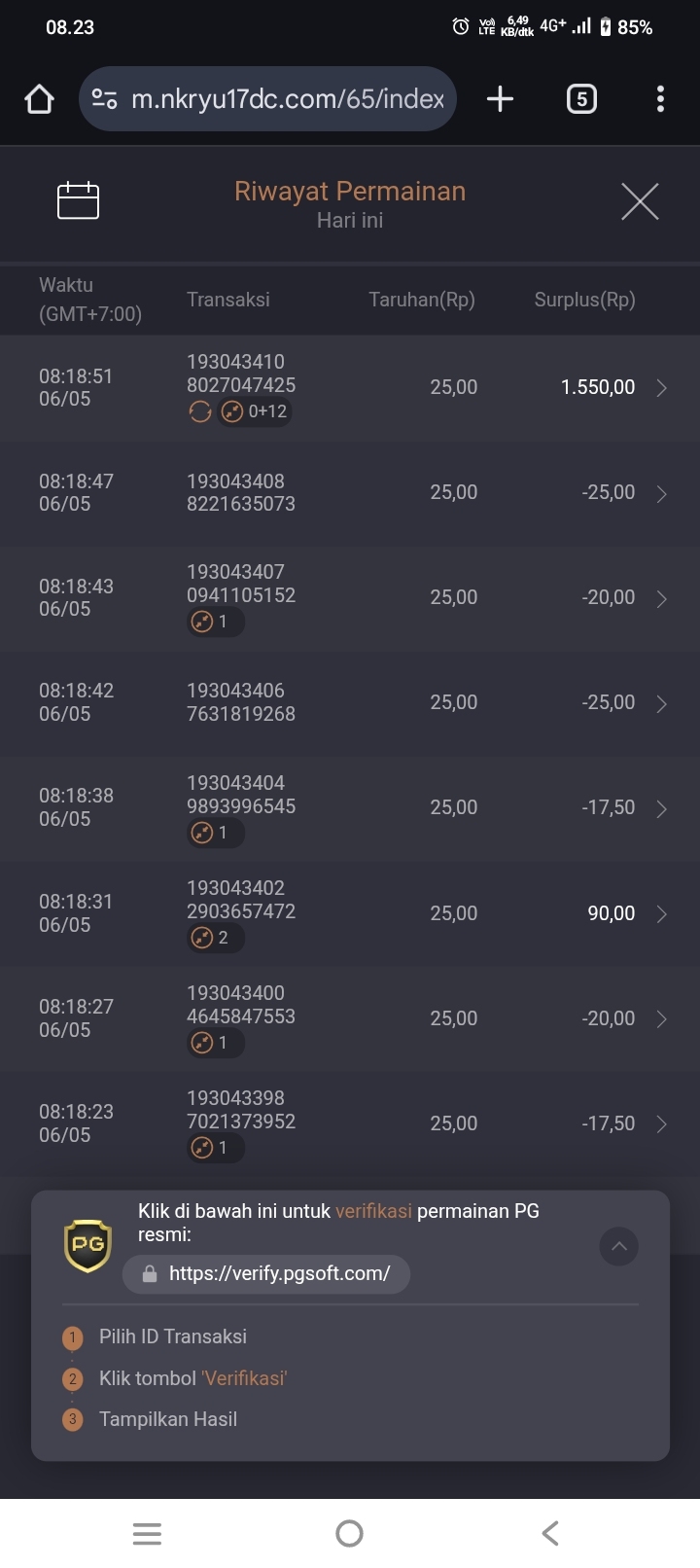This screenshot has height=1568, width=700.
Task: Expand details of 90,00 surplus transaction
Action: point(662,914)
